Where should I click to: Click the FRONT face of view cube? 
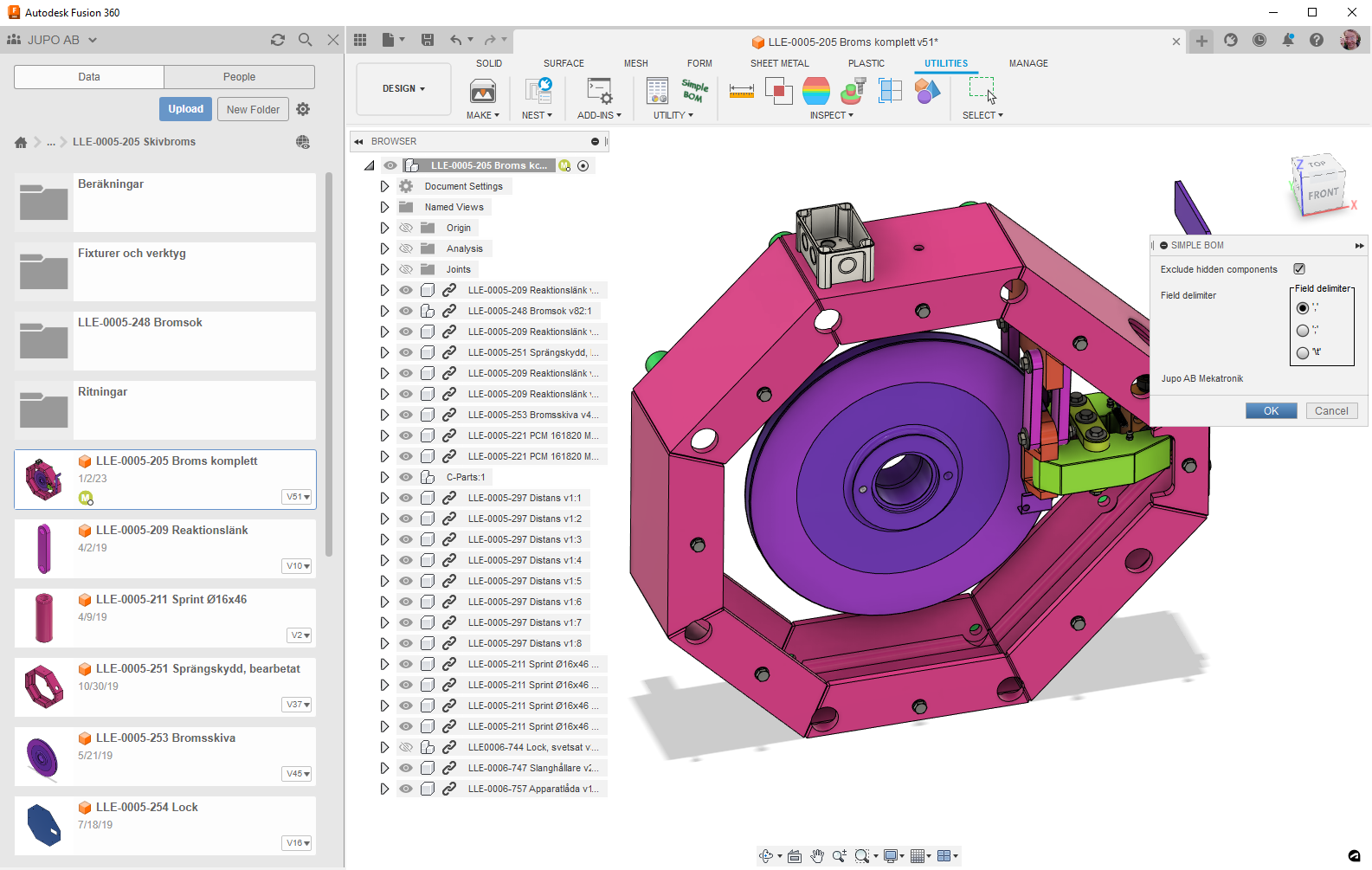pyautogui.click(x=1322, y=194)
